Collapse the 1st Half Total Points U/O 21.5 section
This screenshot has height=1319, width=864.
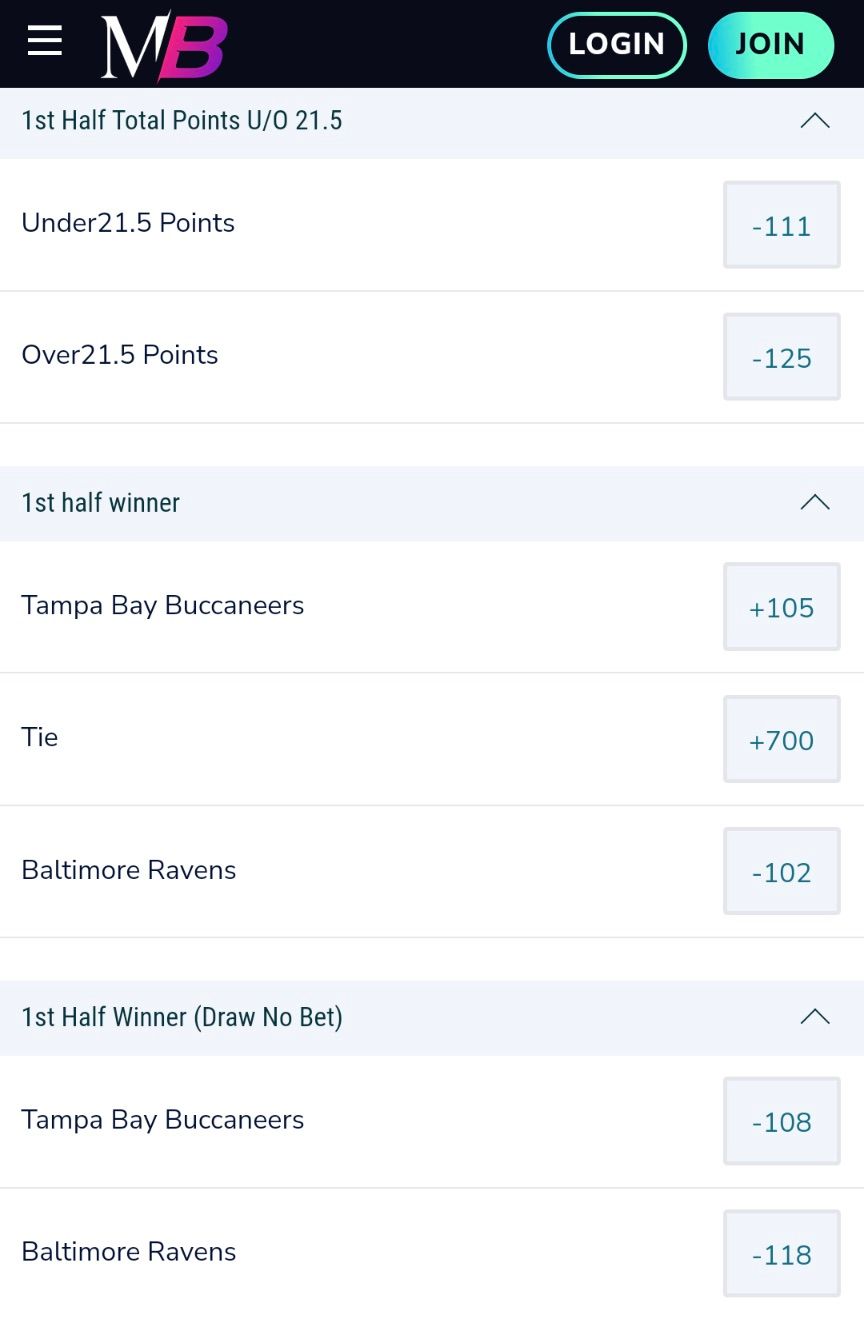tap(815, 120)
